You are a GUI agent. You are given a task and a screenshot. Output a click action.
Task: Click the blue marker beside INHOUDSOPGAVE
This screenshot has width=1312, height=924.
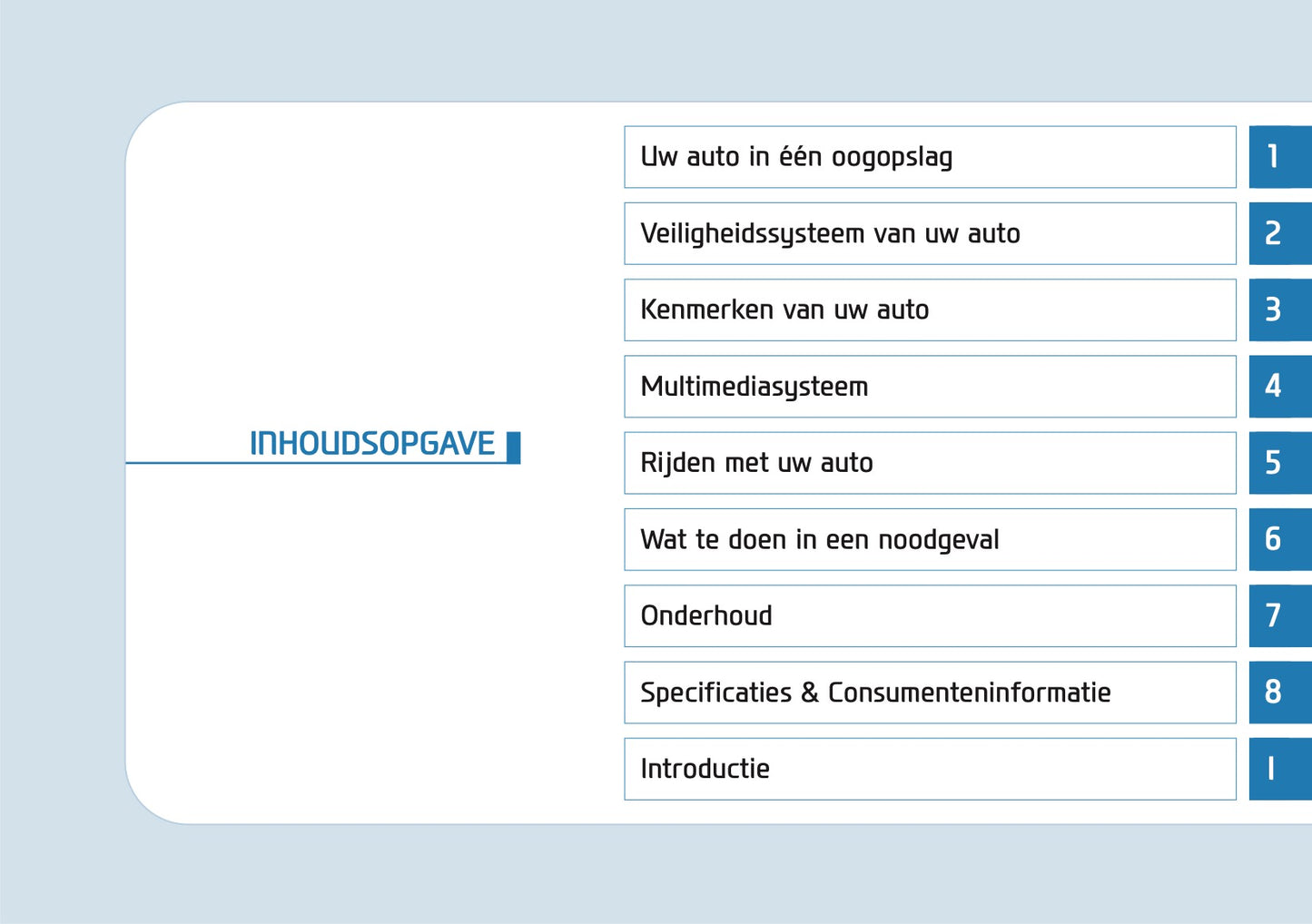[514, 447]
